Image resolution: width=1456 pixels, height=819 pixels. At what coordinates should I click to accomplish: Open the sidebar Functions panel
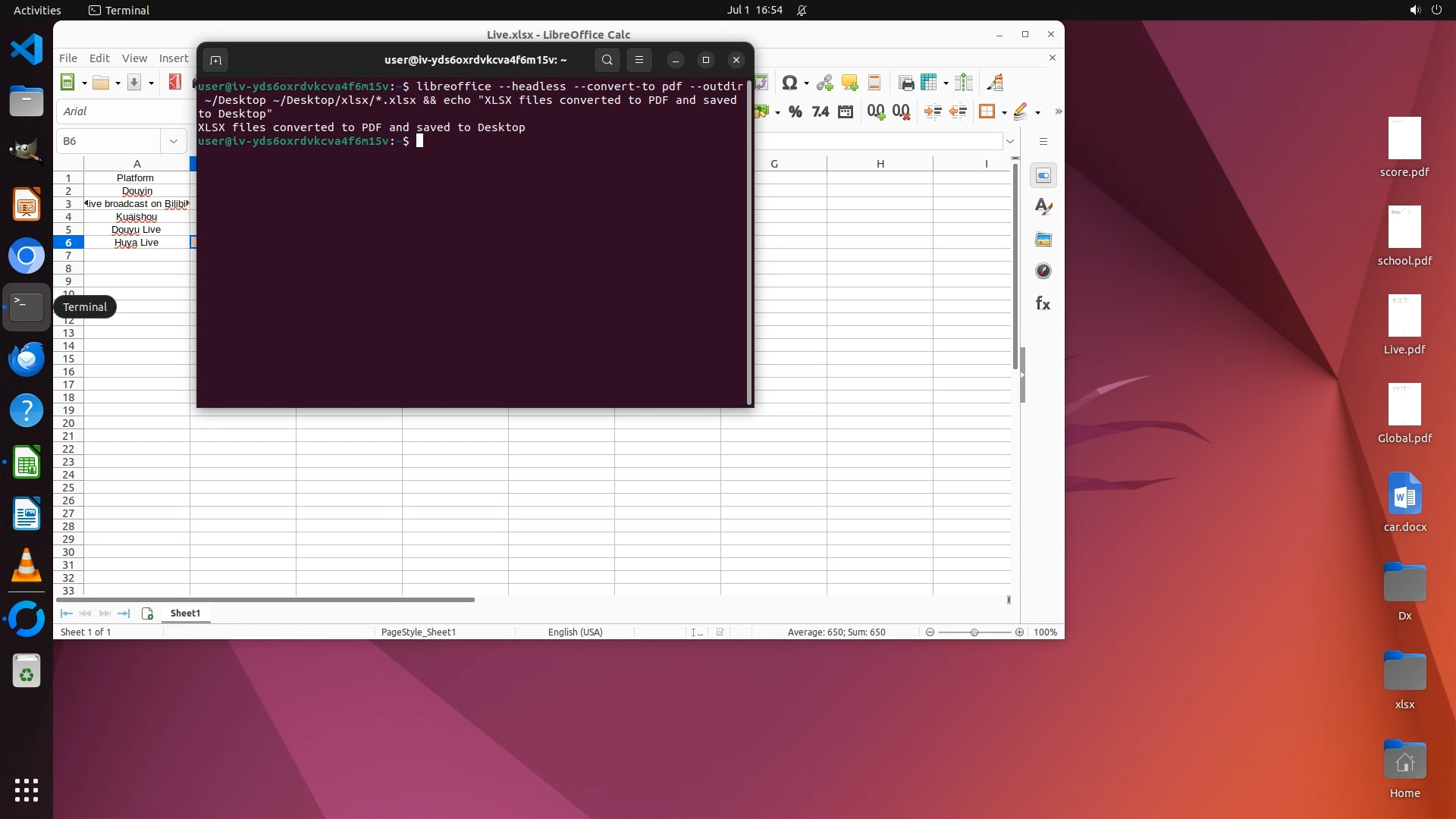pyautogui.click(x=1043, y=304)
